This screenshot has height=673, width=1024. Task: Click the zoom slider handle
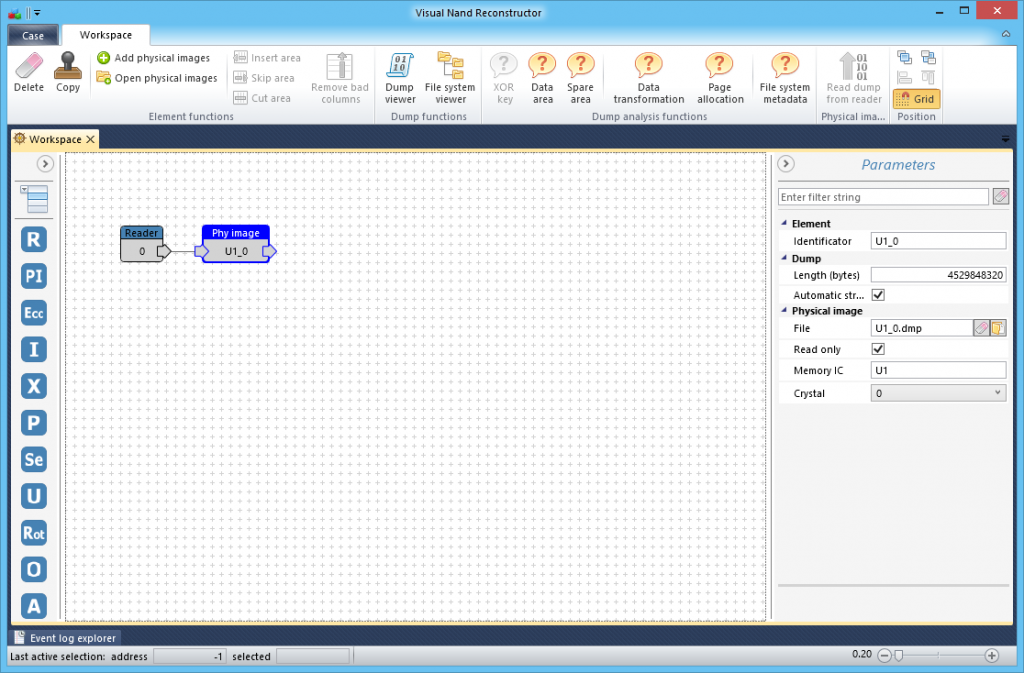point(899,655)
